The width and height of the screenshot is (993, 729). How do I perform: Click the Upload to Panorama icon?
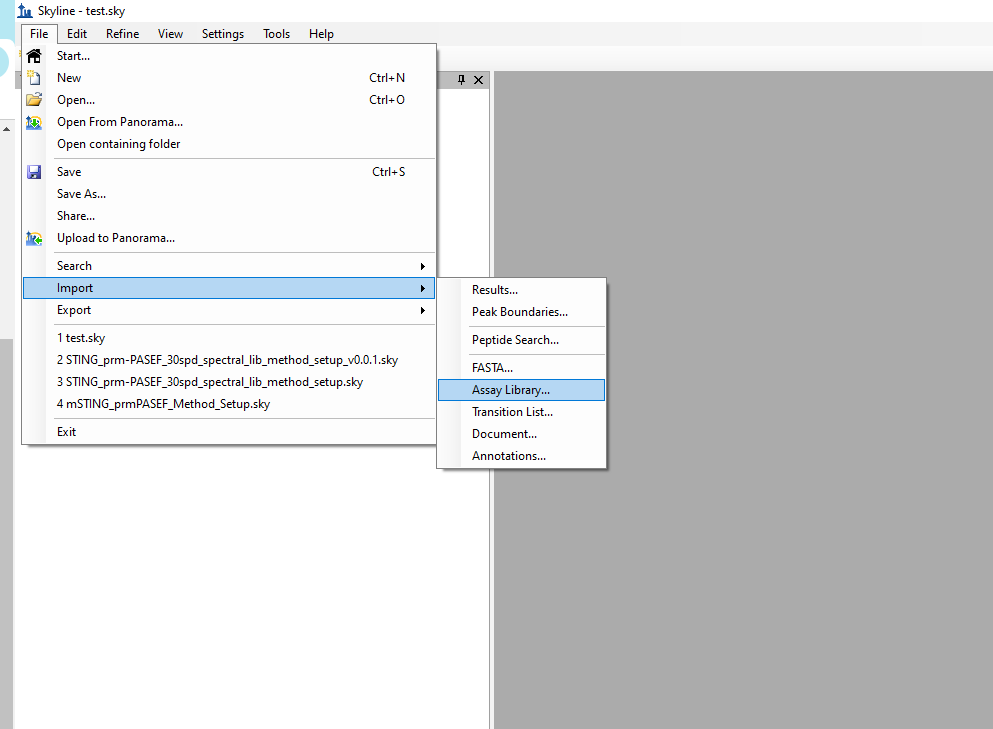(x=34, y=238)
